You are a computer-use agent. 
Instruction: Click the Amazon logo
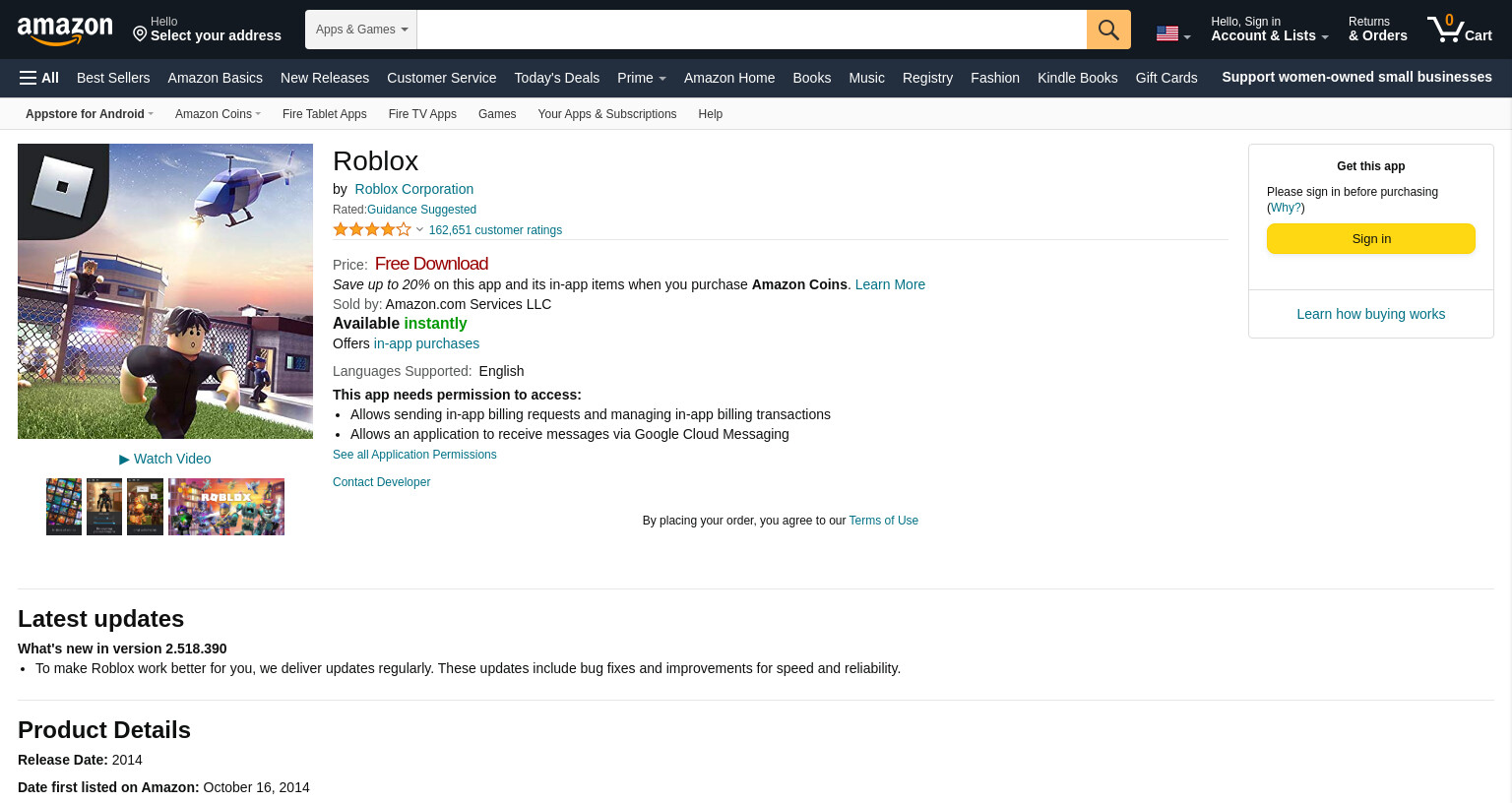pyautogui.click(x=65, y=31)
